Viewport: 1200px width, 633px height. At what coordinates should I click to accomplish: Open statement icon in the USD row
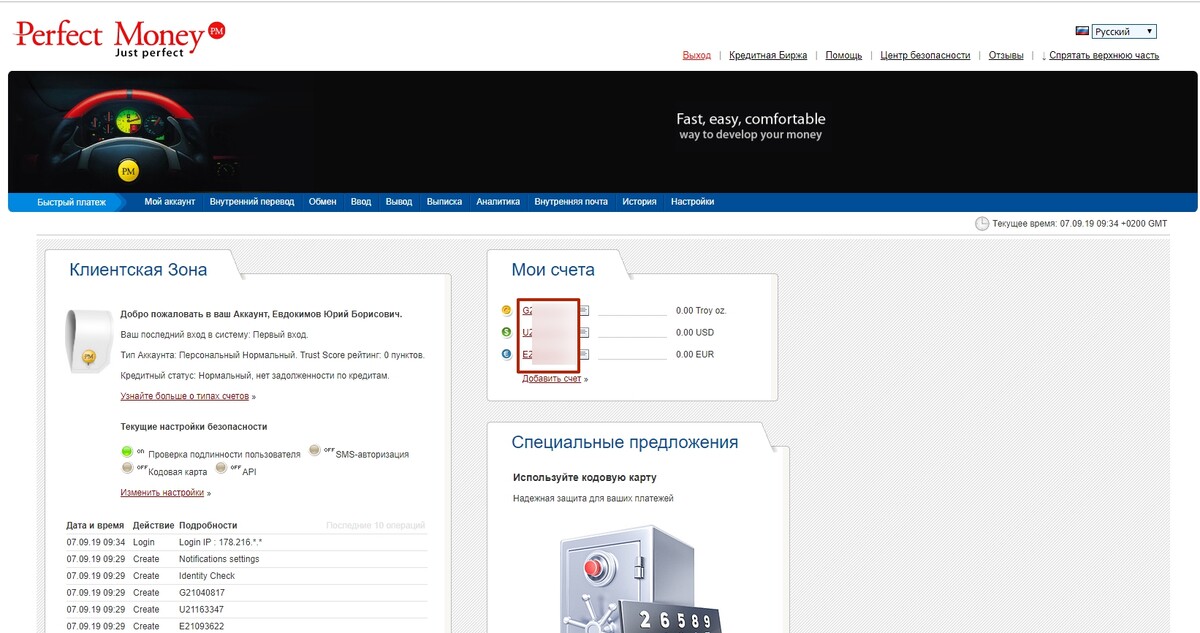(x=584, y=332)
